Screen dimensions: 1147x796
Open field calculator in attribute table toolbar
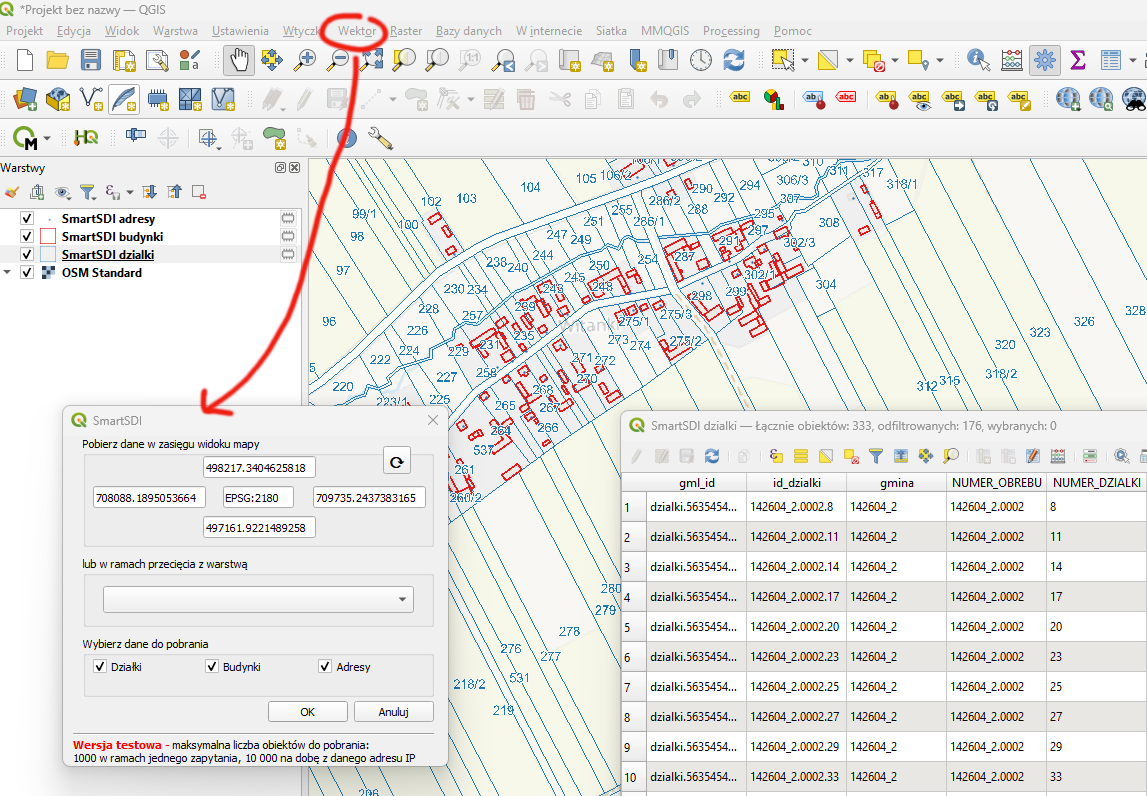pos(1058,456)
